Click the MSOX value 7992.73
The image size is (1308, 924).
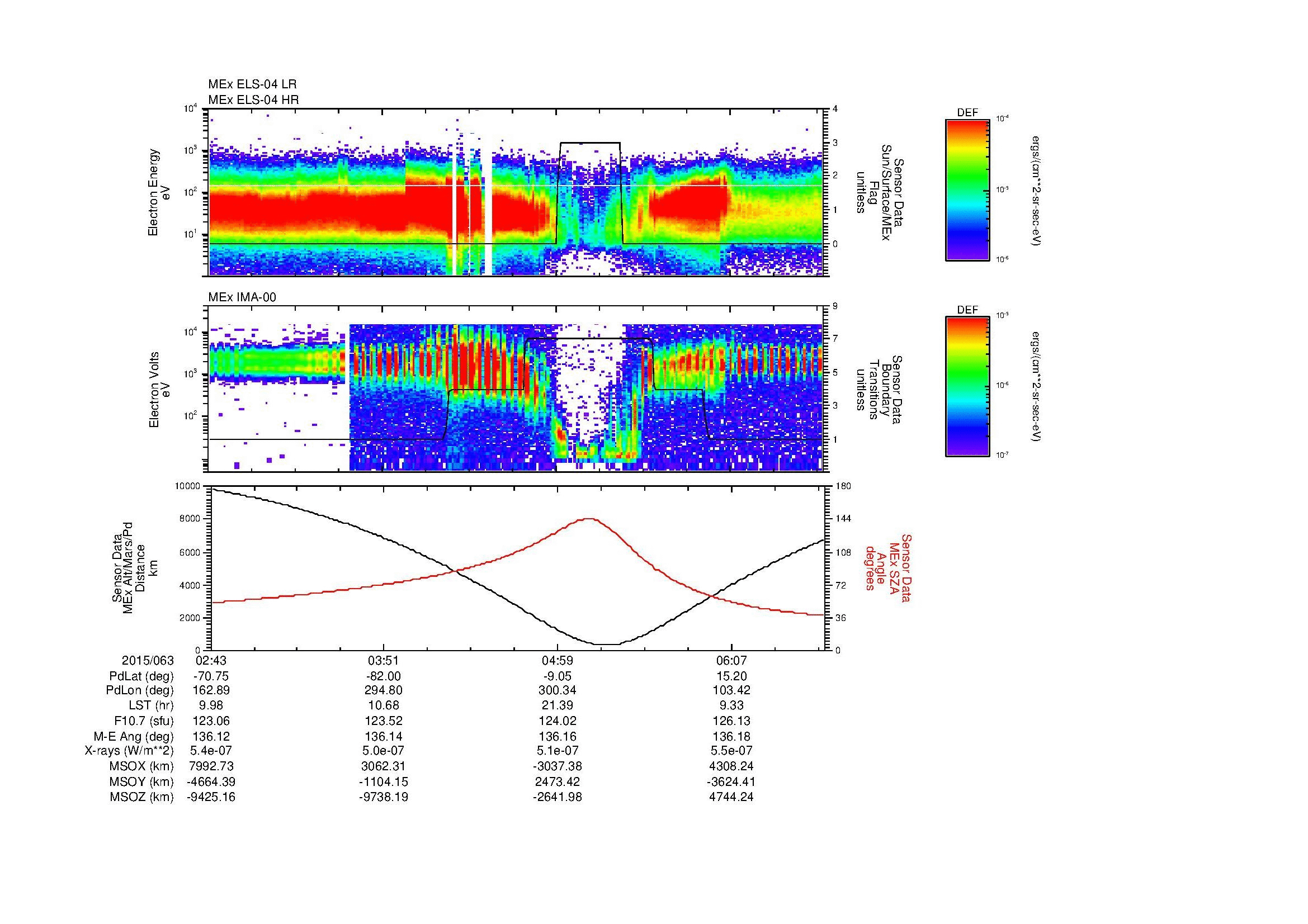(211, 766)
